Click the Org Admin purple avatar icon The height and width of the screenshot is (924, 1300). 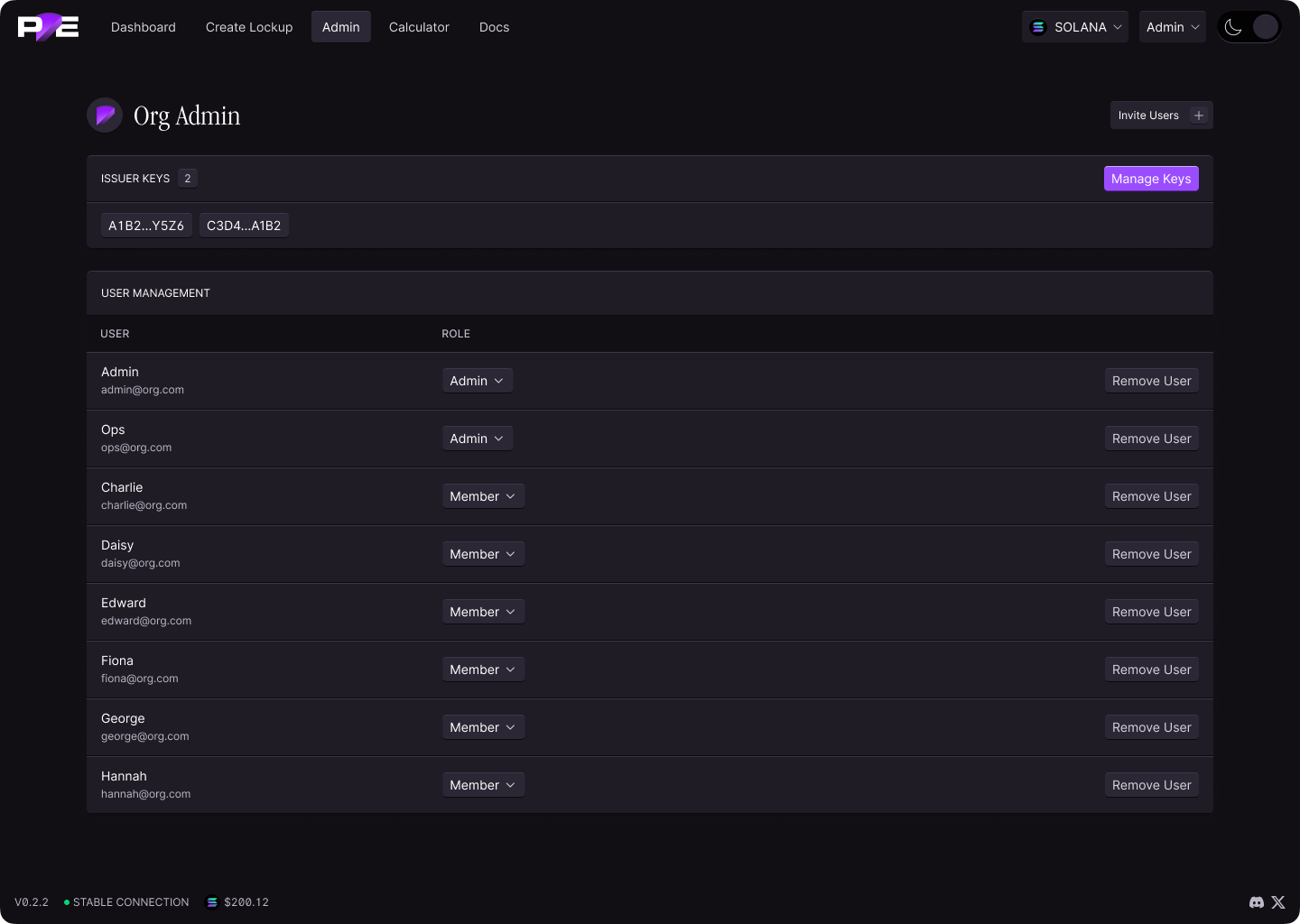(x=105, y=115)
